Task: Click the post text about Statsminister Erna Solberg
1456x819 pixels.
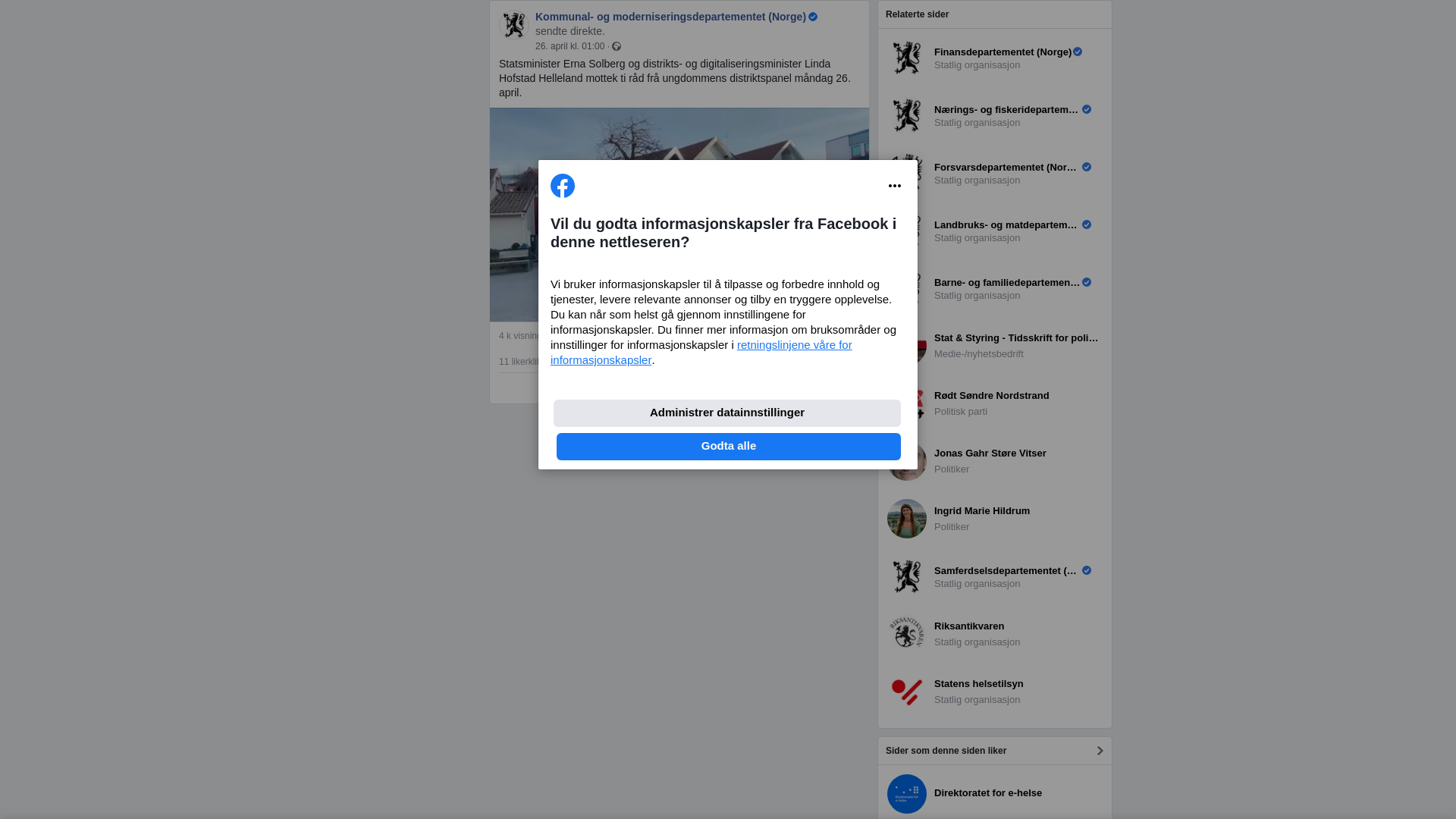Action: pos(675,78)
